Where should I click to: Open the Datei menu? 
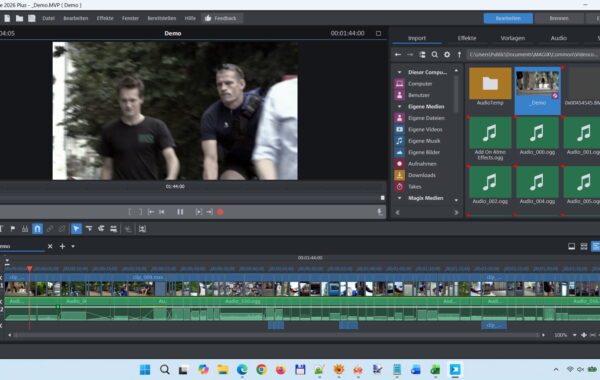[49, 18]
